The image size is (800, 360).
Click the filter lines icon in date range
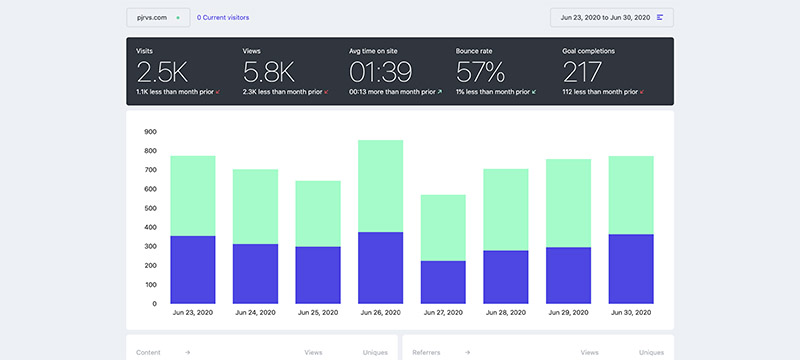(x=660, y=17)
